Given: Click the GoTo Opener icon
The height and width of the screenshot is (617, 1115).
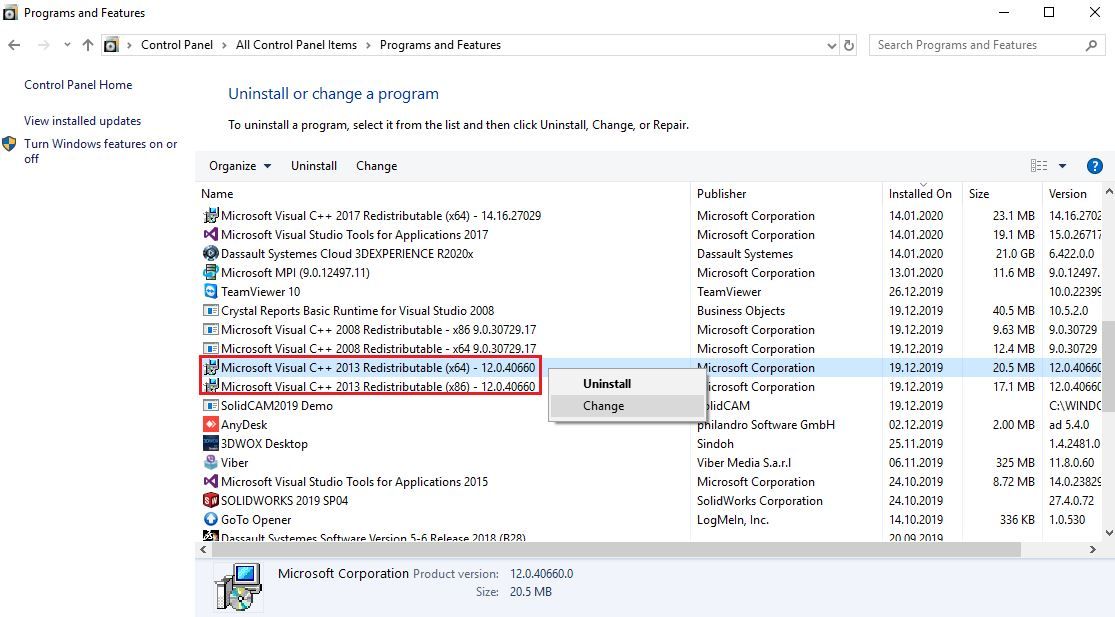Looking at the screenshot, I should coord(210,520).
